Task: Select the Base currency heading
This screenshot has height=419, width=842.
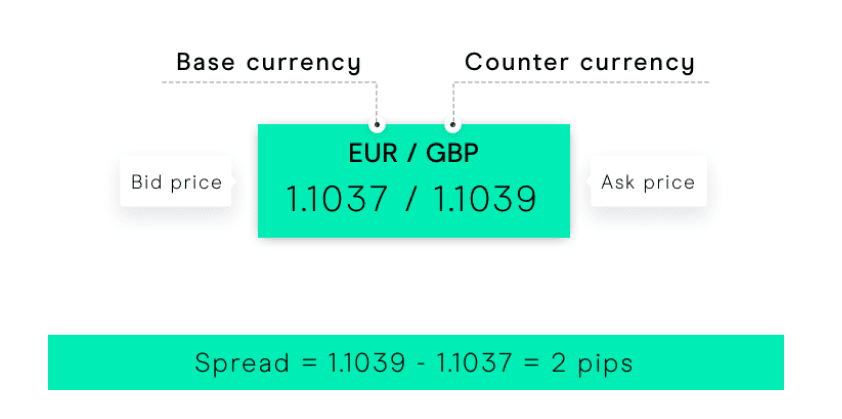Action: (x=269, y=62)
